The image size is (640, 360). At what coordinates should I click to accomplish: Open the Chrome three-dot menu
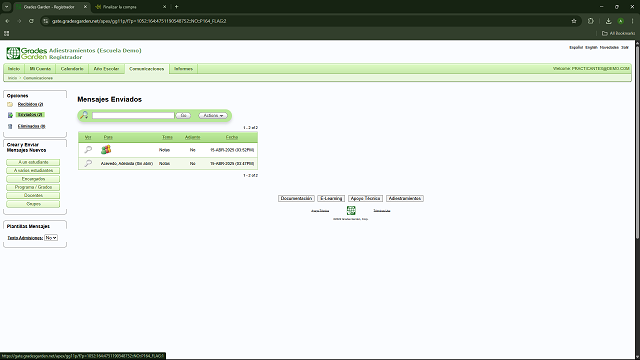pos(633,21)
